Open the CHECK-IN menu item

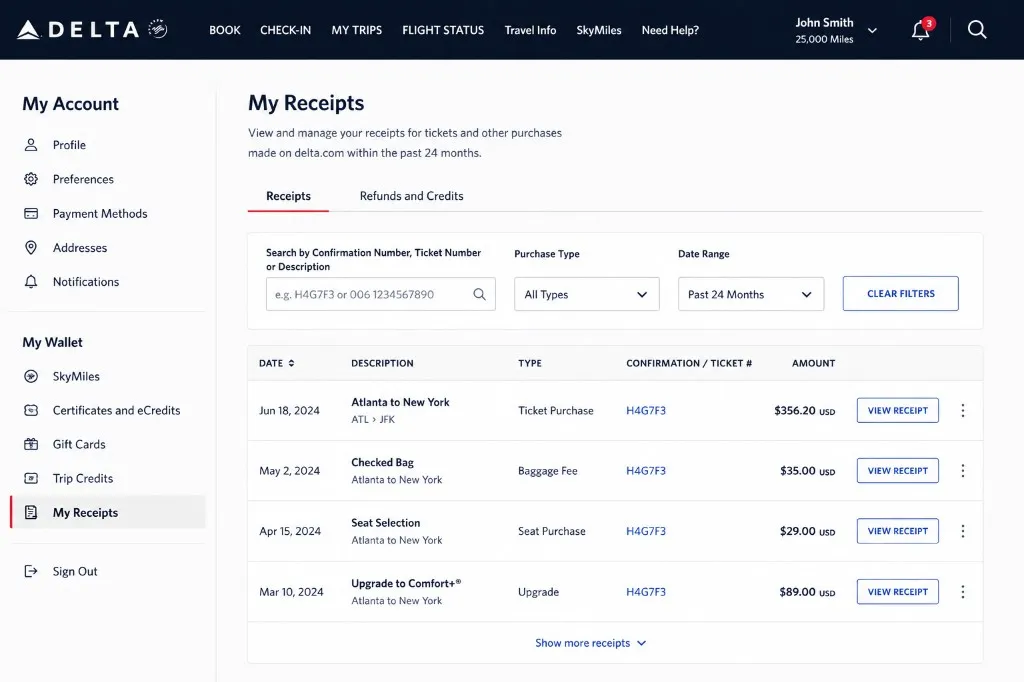[285, 30]
